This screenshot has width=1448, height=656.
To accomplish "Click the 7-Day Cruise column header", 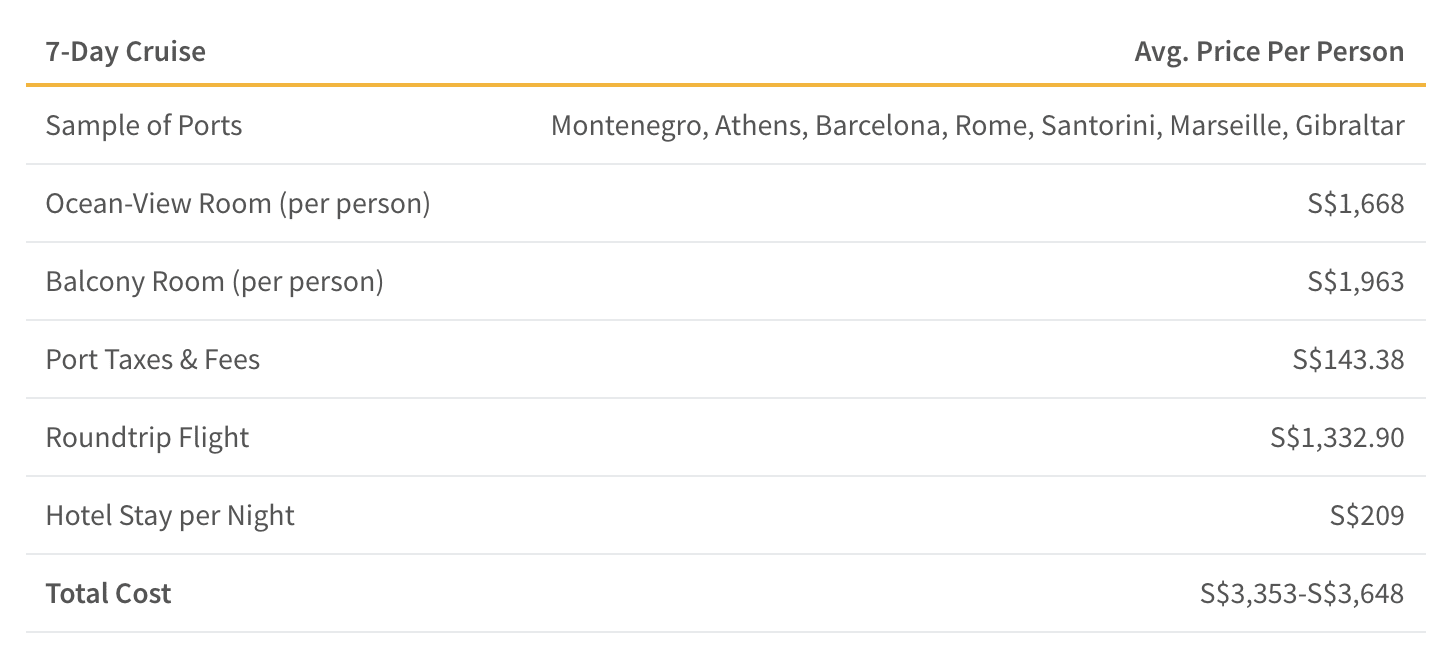I will pos(126,52).
